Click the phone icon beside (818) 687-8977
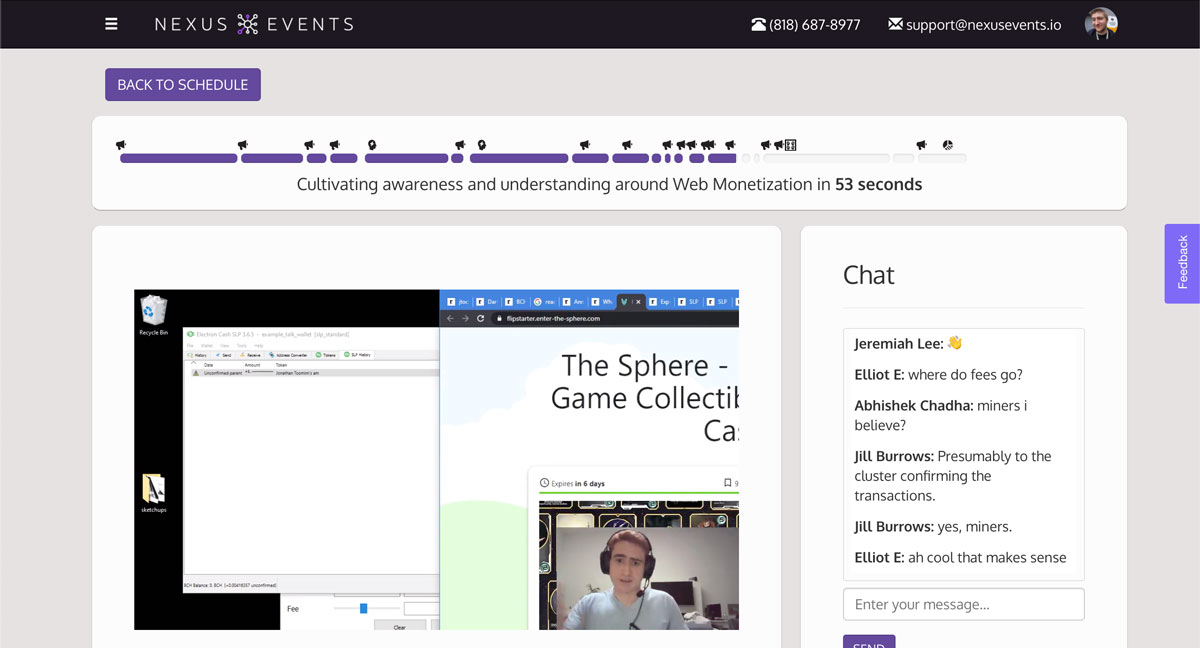Viewport: 1200px width, 648px height. pos(758,25)
